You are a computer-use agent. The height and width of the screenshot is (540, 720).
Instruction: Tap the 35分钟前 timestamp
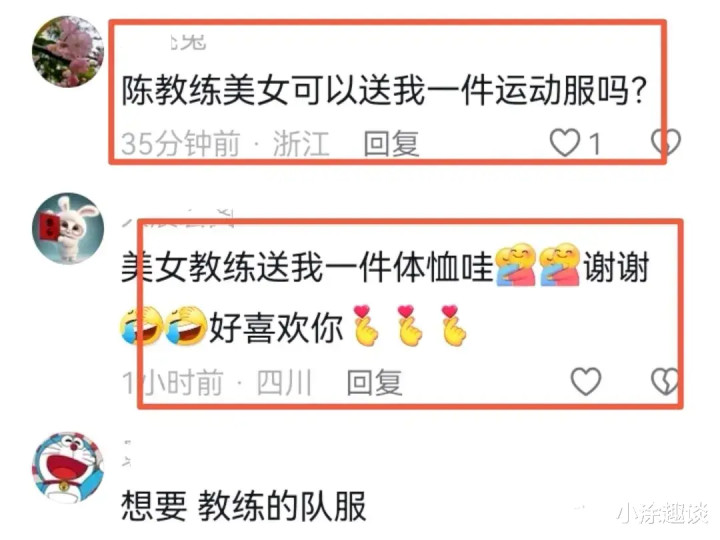[180, 143]
